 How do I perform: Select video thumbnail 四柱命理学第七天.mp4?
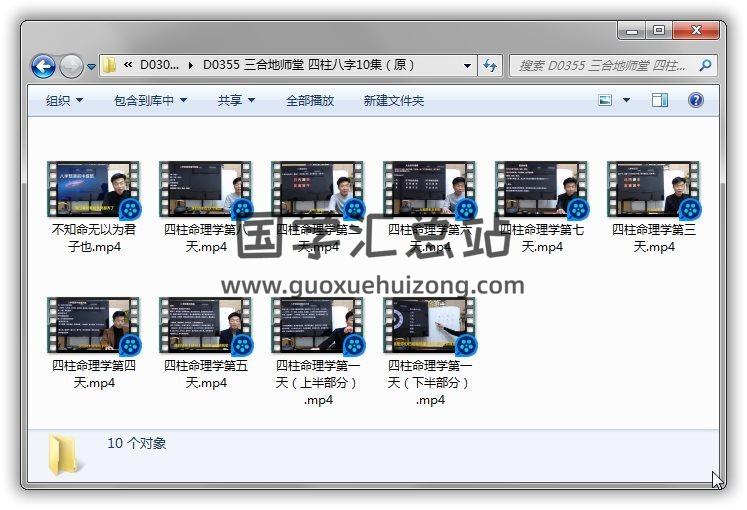(542, 190)
